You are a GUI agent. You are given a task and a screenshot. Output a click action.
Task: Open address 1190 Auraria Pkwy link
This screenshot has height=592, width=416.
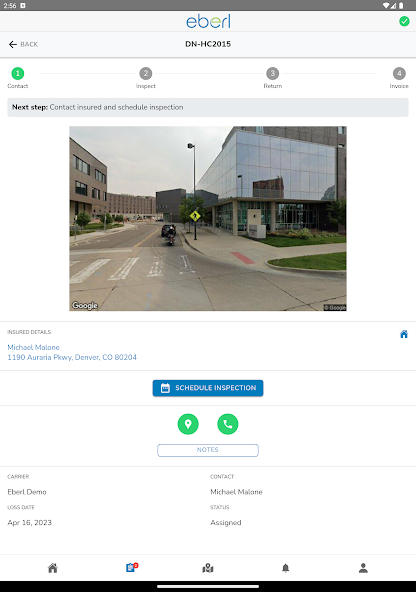tap(72, 357)
